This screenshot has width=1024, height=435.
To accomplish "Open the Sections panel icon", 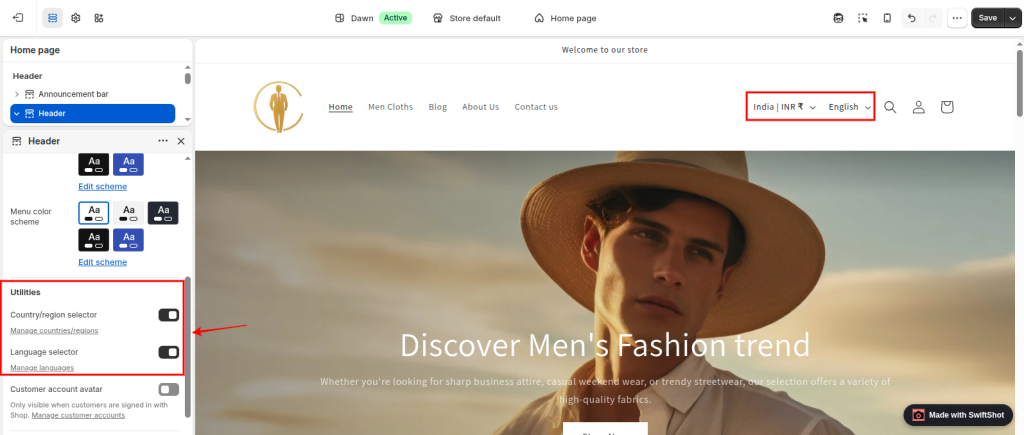I will 53,18.
